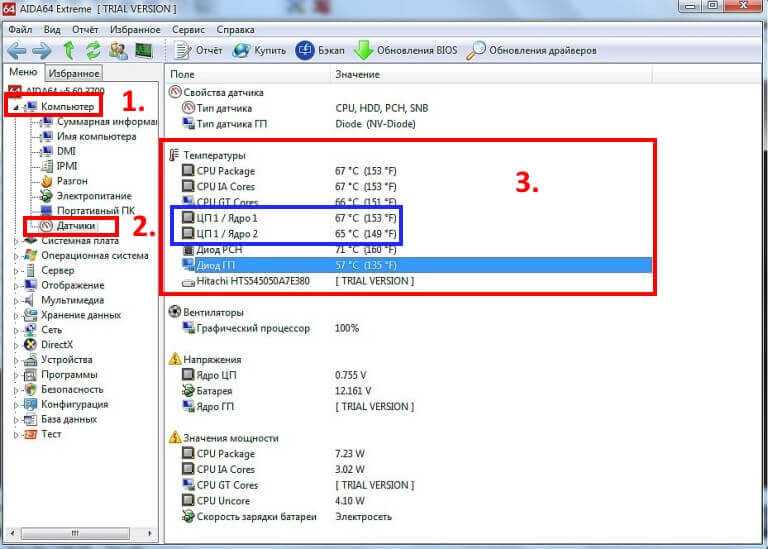Select the CPU Package temperature row
The height and width of the screenshot is (549, 768).
coord(416,171)
